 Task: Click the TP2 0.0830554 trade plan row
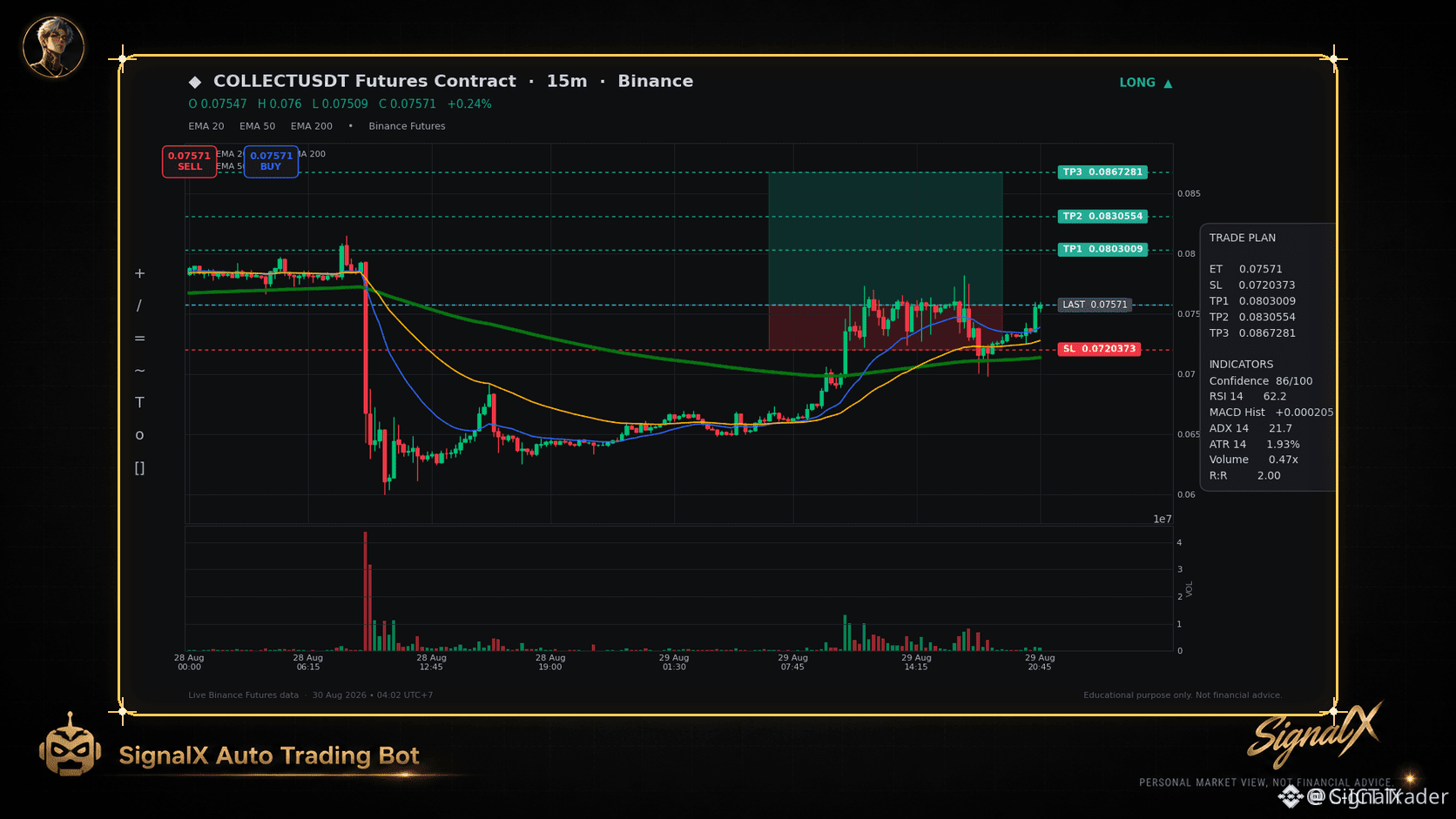[1252, 317]
